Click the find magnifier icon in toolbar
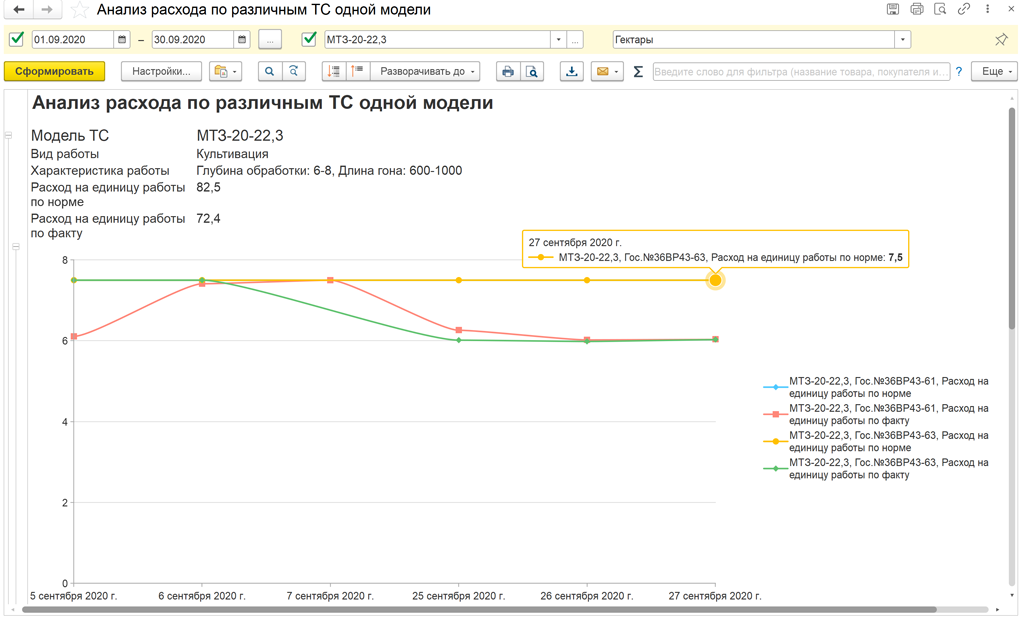This screenshot has height=620, width=1024. click(269, 72)
